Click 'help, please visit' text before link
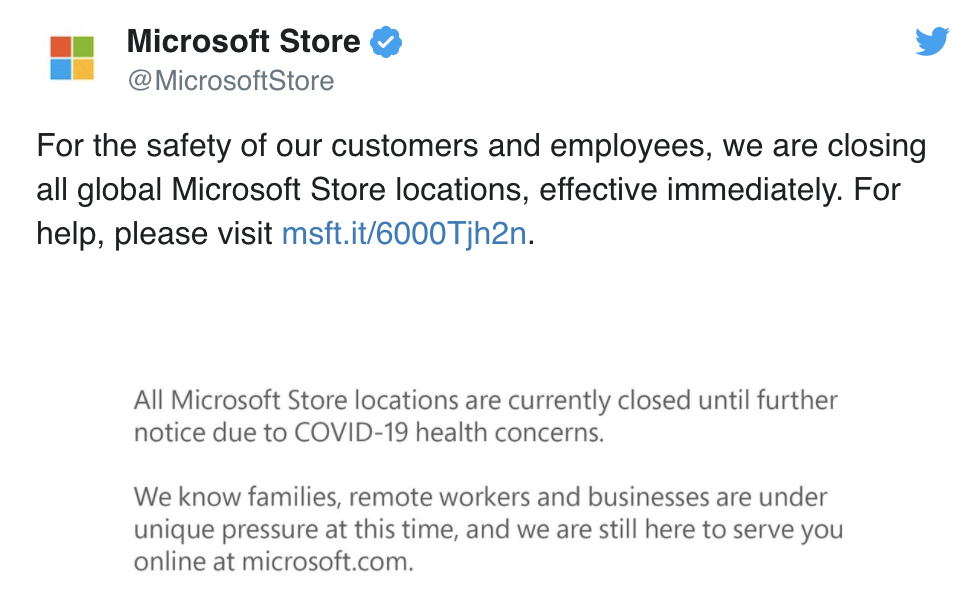The height and width of the screenshot is (610, 972). click(x=154, y=234)
